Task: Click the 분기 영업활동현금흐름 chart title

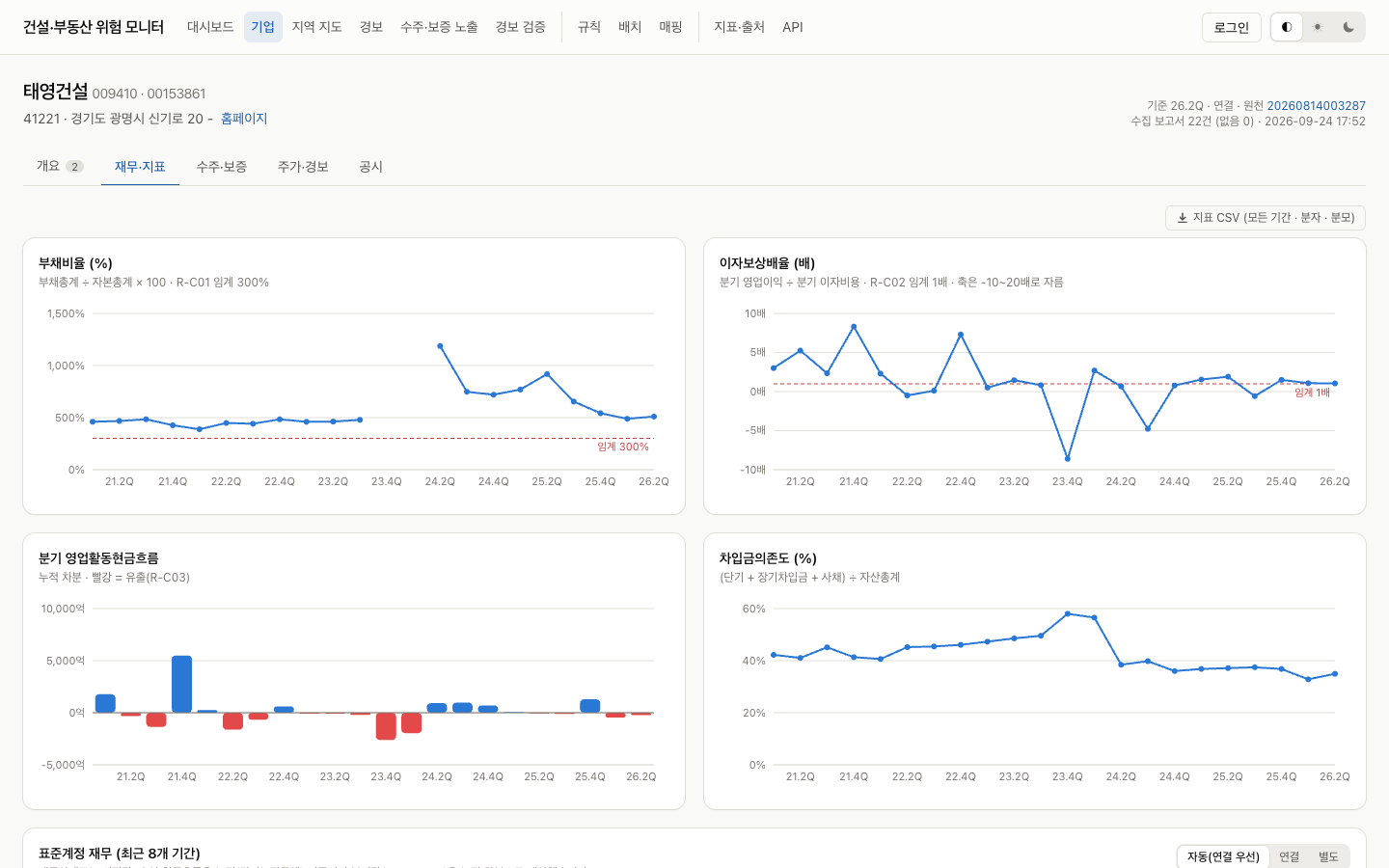Action: (x=98, y=558)
